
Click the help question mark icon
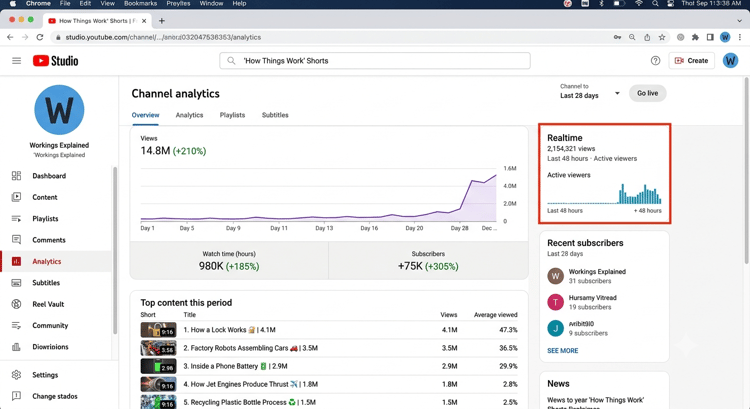point(655,61)
